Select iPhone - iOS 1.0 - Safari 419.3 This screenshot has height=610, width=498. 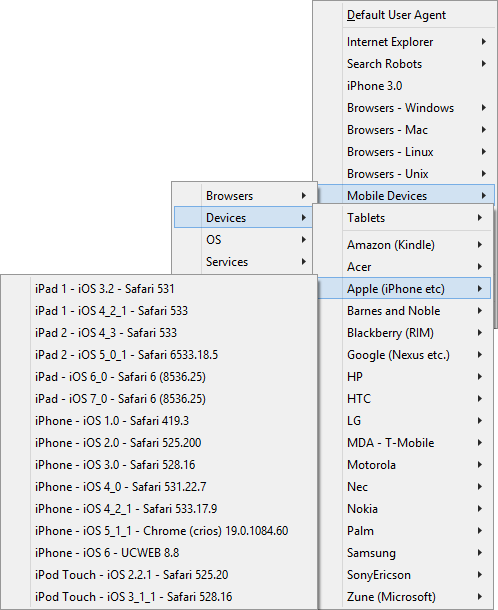tap(160, 421)
